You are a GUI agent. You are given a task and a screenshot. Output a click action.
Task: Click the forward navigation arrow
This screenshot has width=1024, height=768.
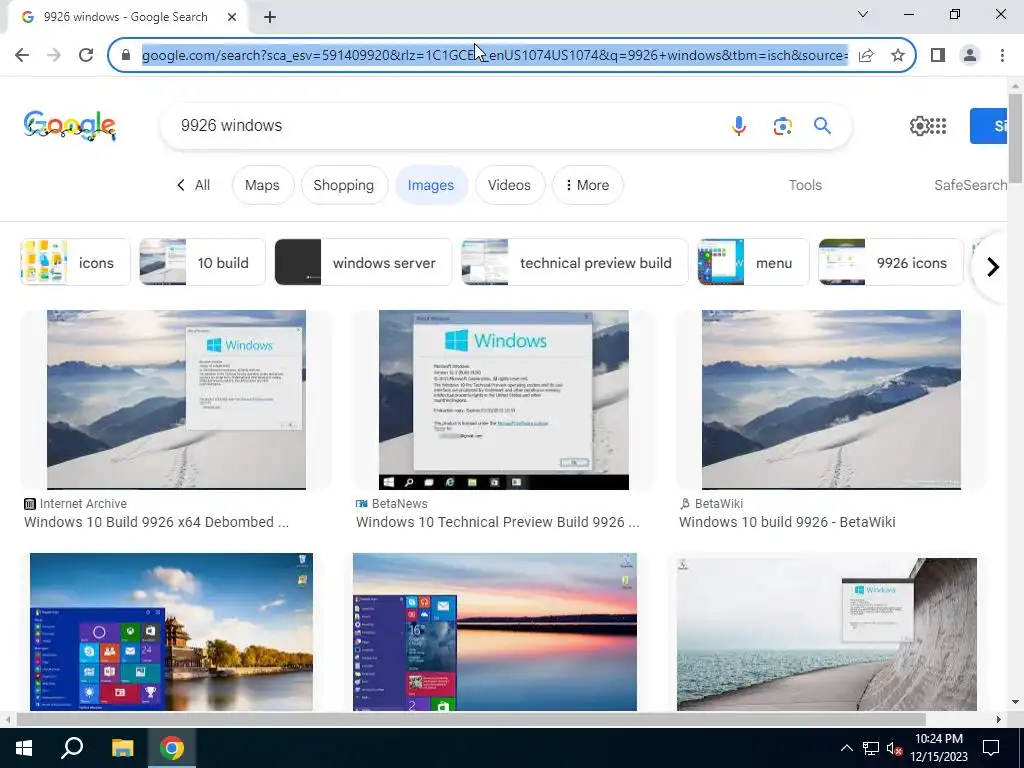54,55
